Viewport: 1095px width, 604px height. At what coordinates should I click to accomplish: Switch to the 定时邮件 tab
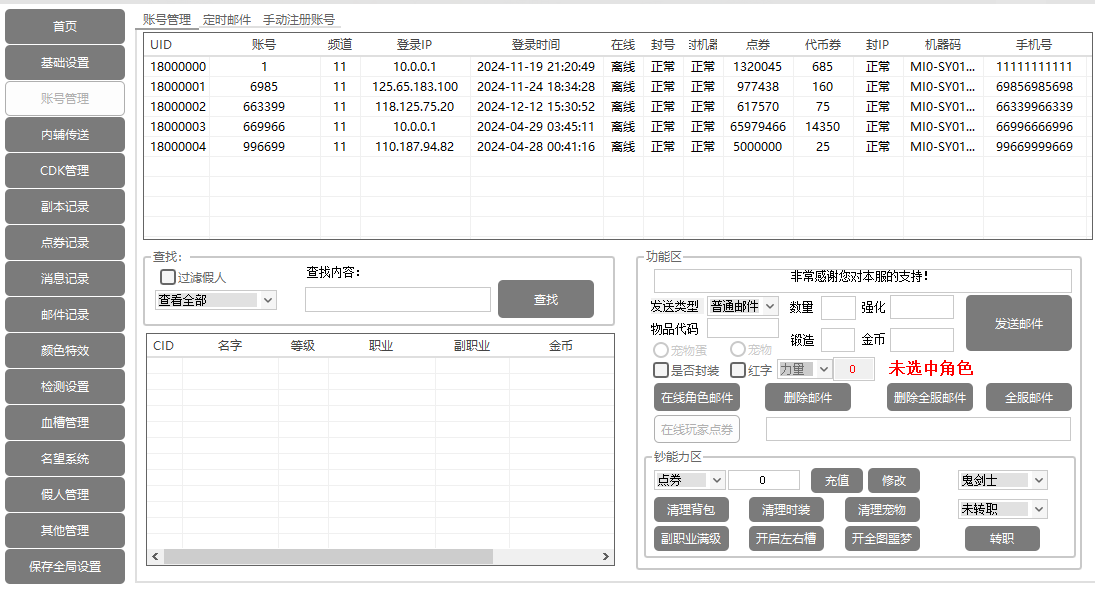(227, 19)
